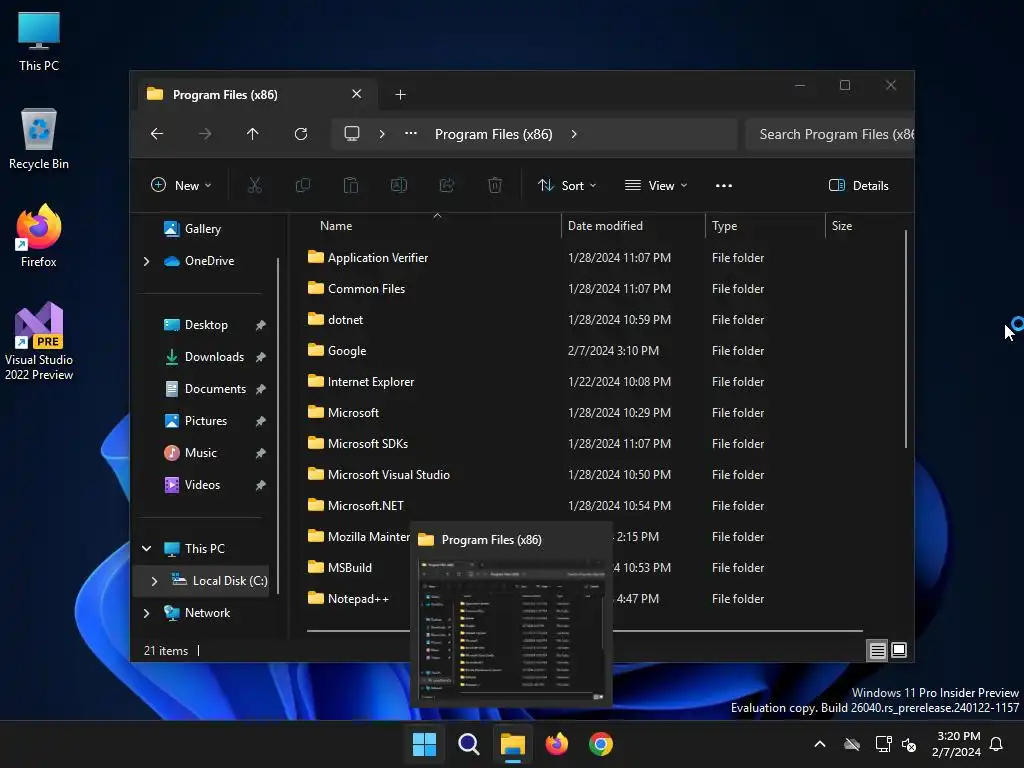Image resolution: width=1024 pixels, height=768 pixels.
Task: Select Gallery in the navigation pane
Action: [202, 229]
